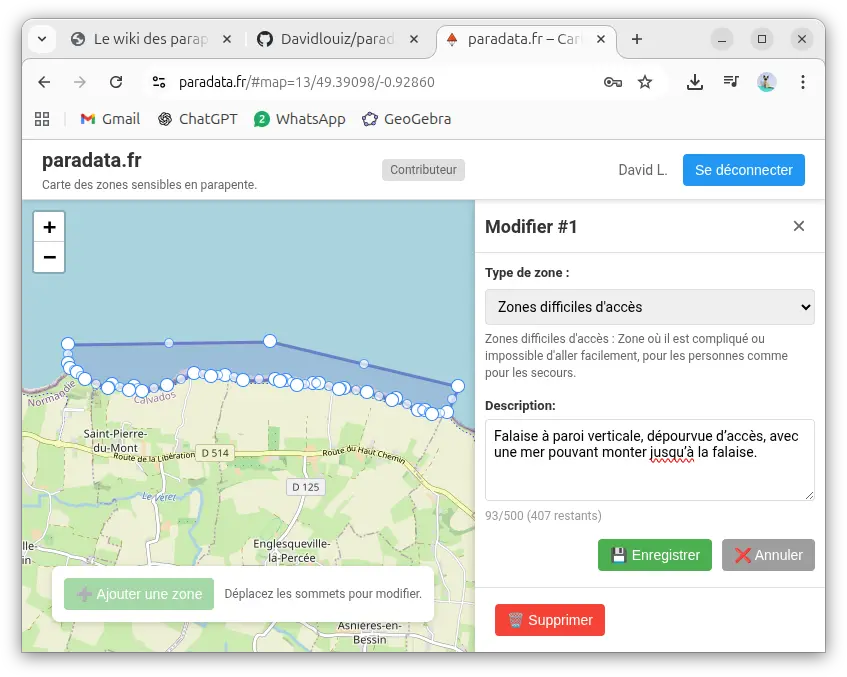Open the Chrome three-dot menu

(x=803, y=82)
